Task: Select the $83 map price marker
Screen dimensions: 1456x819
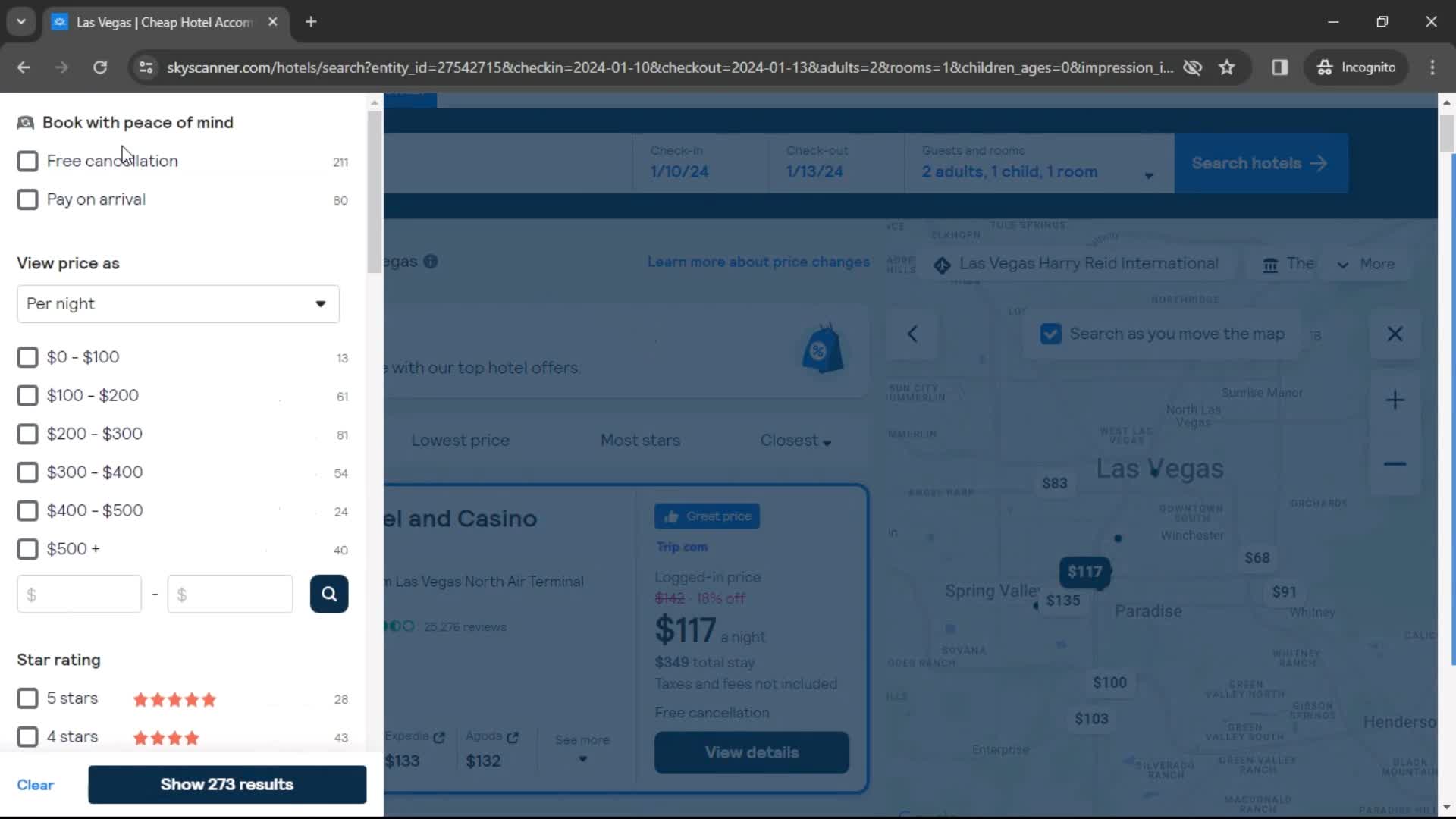Action: (1055, 483)
